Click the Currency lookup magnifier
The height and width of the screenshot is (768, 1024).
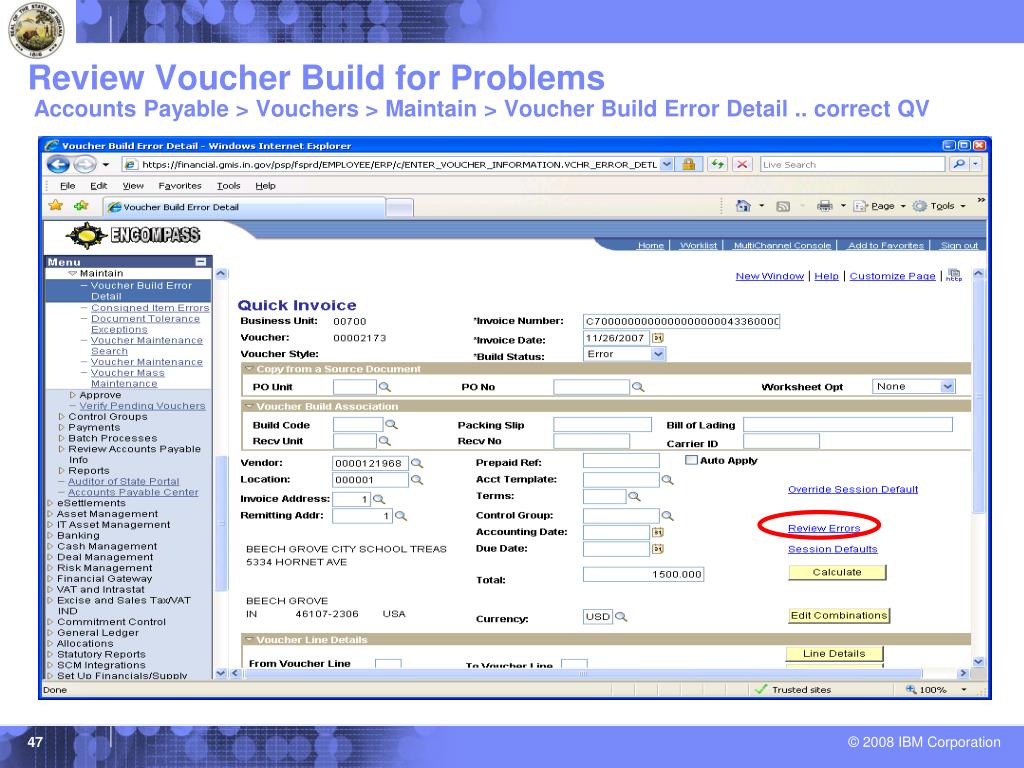point(621,616)
